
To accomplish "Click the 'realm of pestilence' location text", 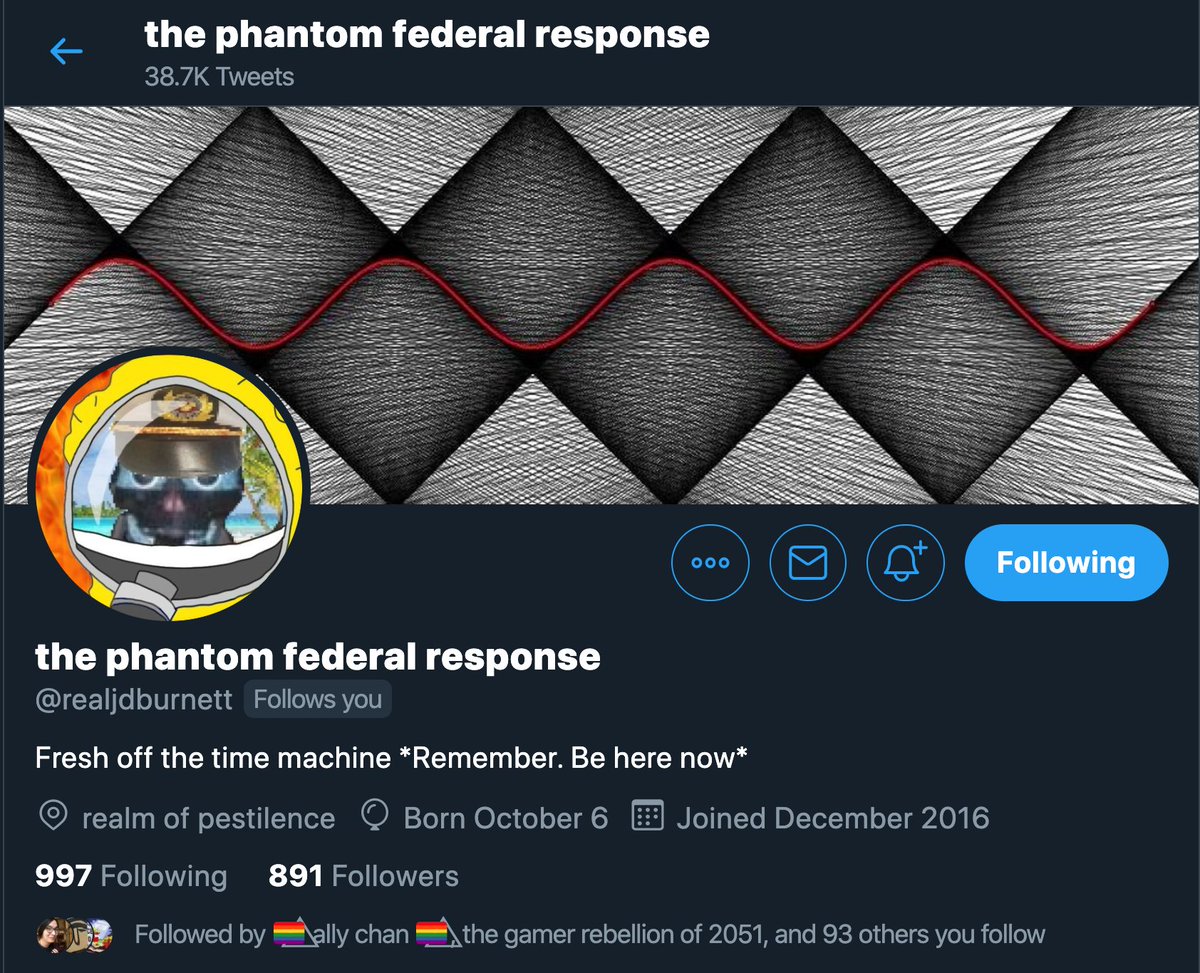I will pyautogui.click(x=208, y=818).
